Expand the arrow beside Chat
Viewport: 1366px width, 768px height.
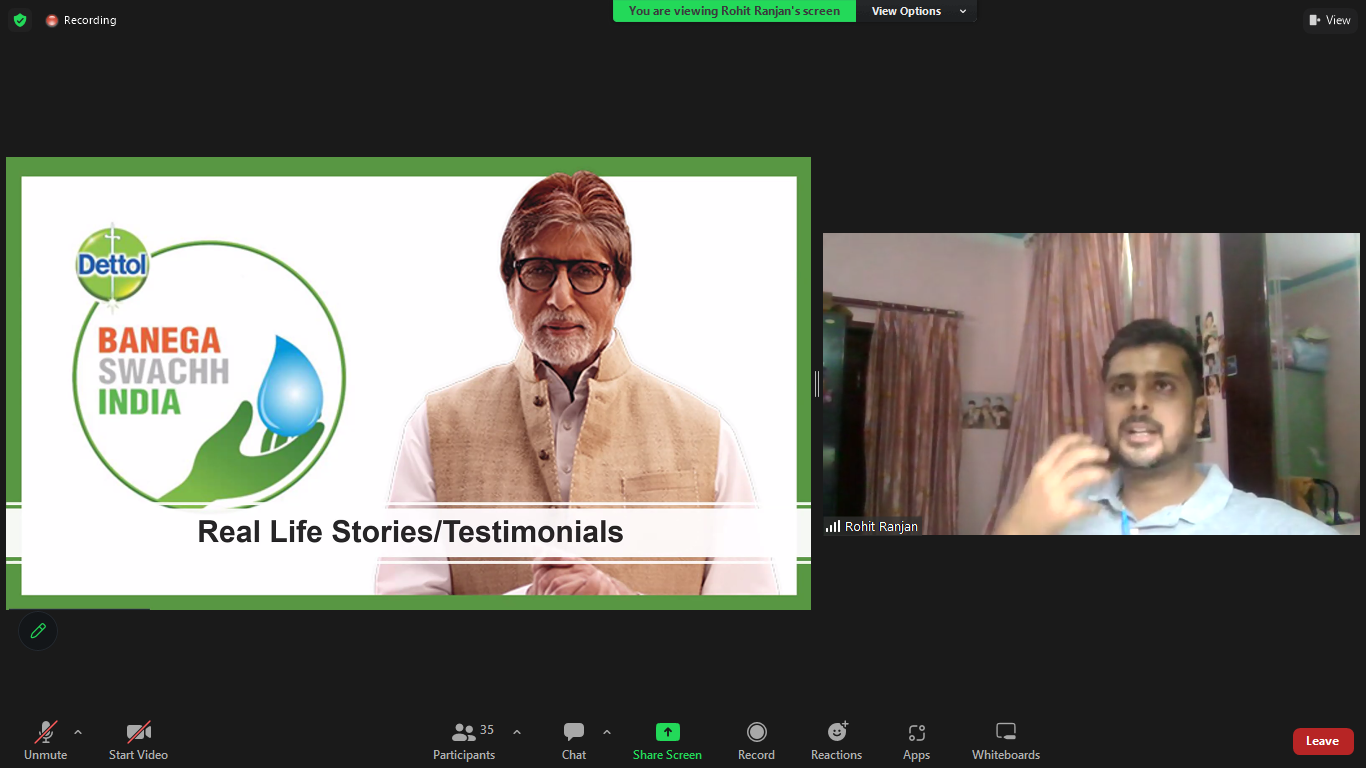point(606,732)
